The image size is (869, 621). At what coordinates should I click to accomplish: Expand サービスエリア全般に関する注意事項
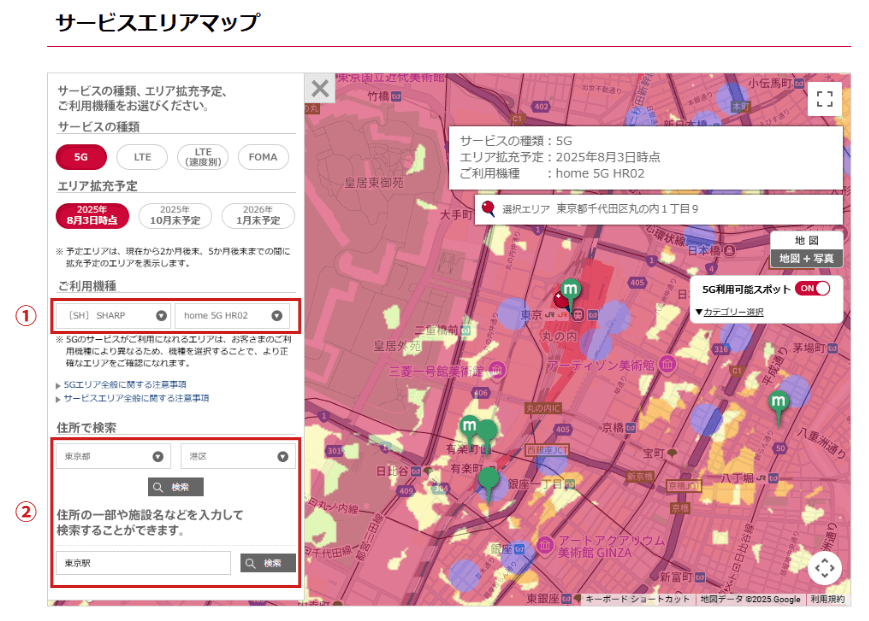136,398
